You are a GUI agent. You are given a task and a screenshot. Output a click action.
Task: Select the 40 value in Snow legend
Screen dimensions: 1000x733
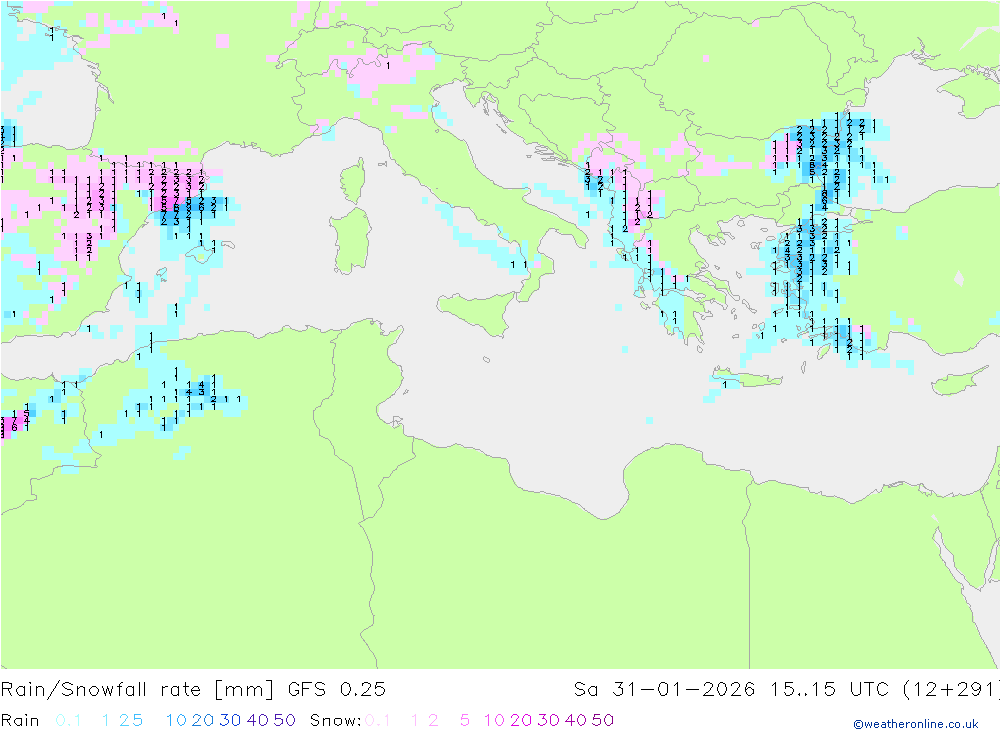(576, 720)
